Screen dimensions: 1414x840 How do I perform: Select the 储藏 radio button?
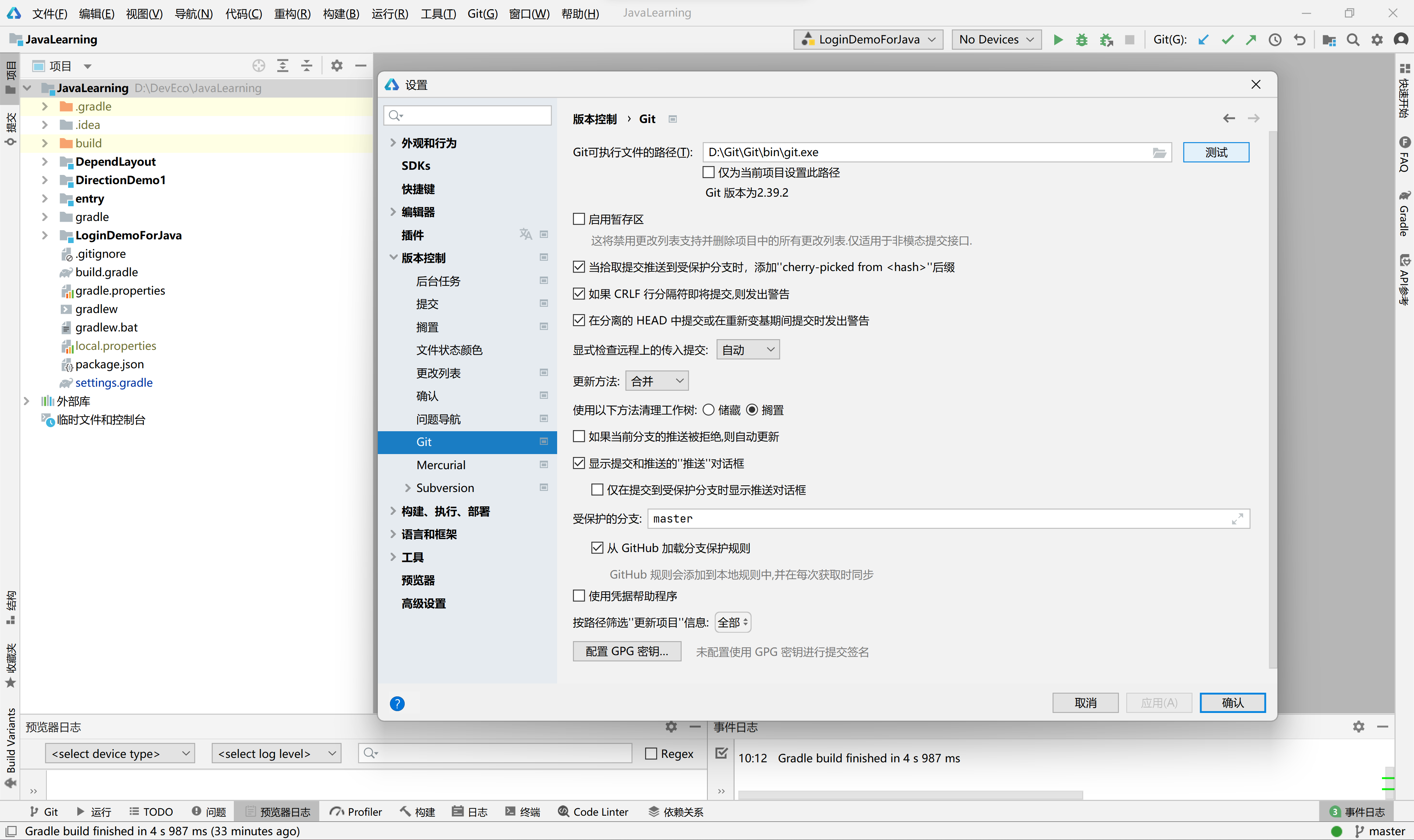[708, 410]
